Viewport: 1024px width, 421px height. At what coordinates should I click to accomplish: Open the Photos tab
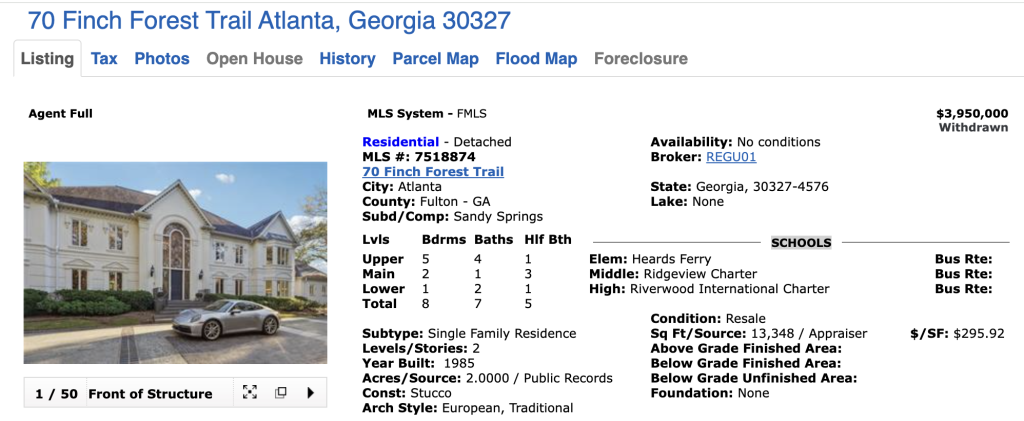coord(162,59)
